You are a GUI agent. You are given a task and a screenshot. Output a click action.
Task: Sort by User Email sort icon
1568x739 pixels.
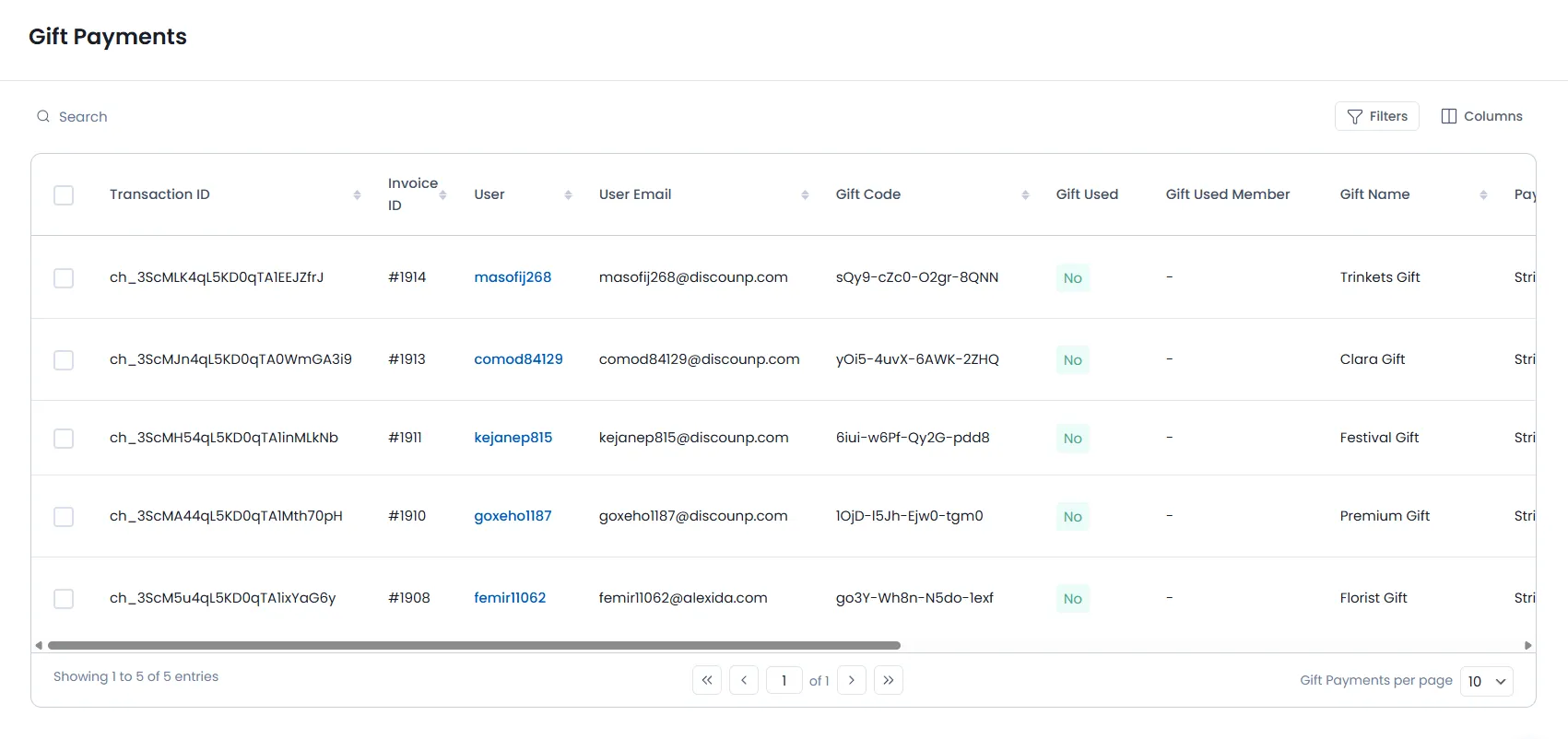tap(805, 195)
